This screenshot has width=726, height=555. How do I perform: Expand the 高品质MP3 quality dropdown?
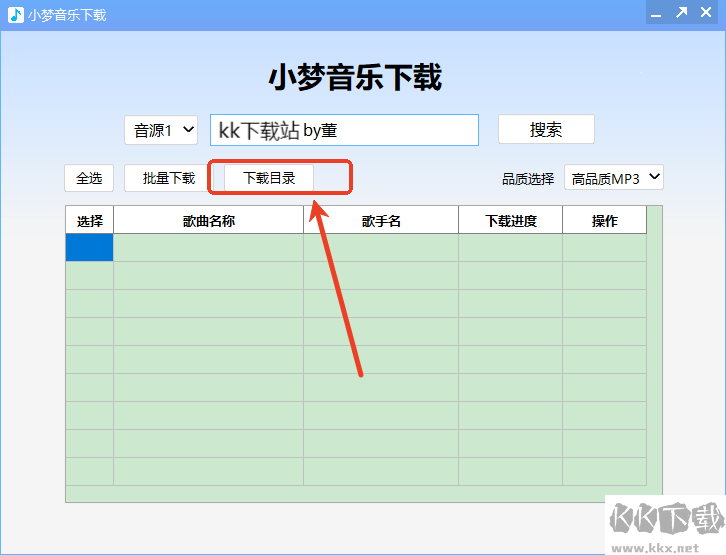tap(613, 178)
